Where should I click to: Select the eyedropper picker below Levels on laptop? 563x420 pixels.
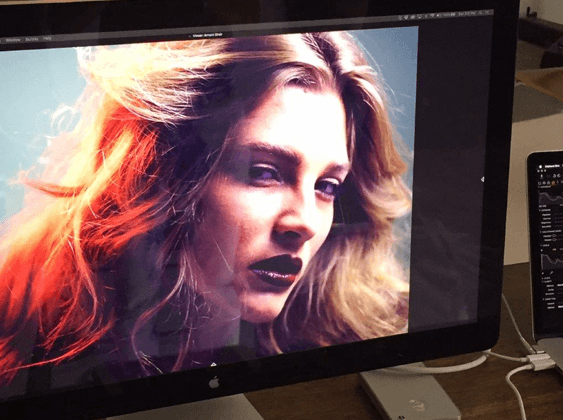coord(552,272)
